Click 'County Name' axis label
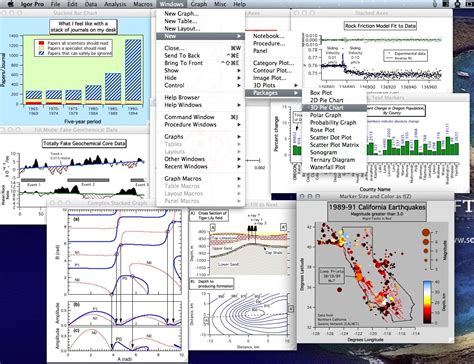The image size is (474, 364). (375, 189)
